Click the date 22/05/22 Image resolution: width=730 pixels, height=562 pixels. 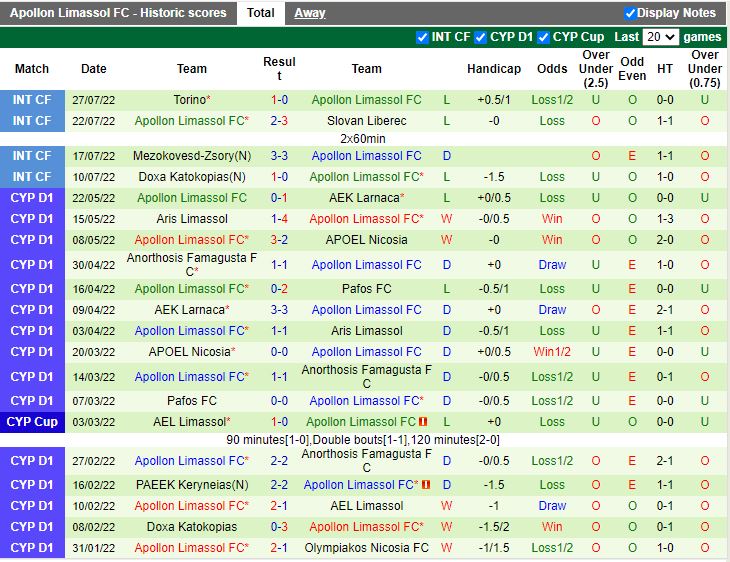[94, 198]
